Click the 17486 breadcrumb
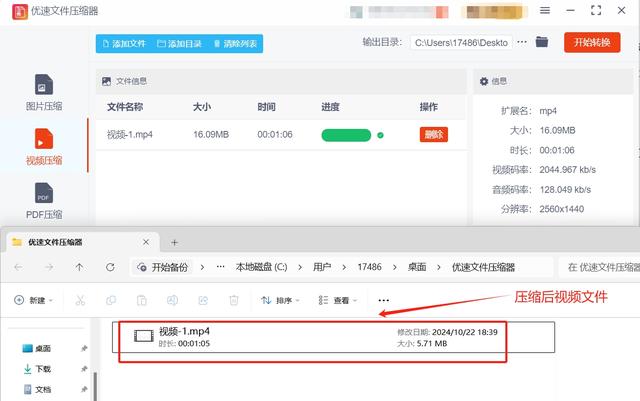 click(x=369, y=267)
